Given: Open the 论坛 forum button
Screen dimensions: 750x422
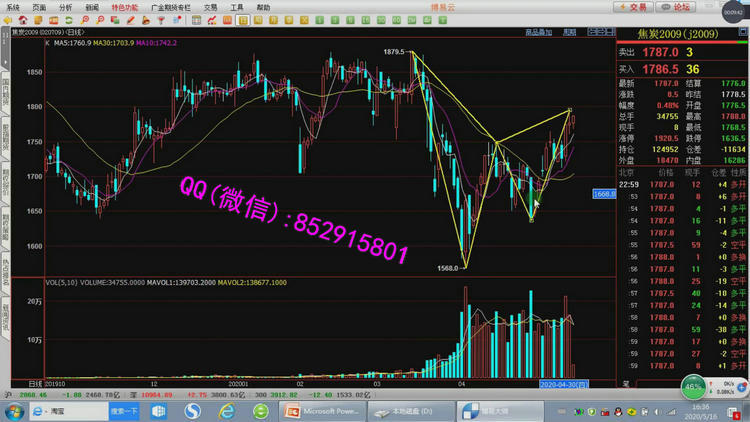Looking at the screenshot, I should pyautogui.click(x=676, y=7).
